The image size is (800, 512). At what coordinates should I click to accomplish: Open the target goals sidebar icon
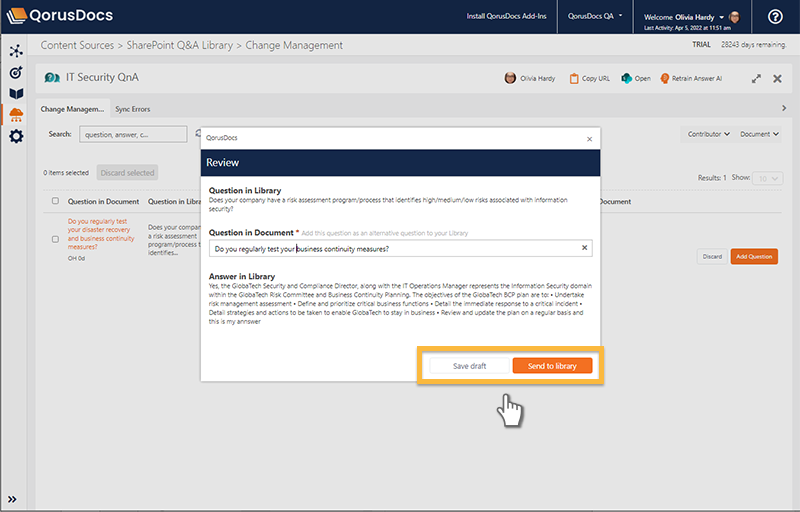(16, 72)
